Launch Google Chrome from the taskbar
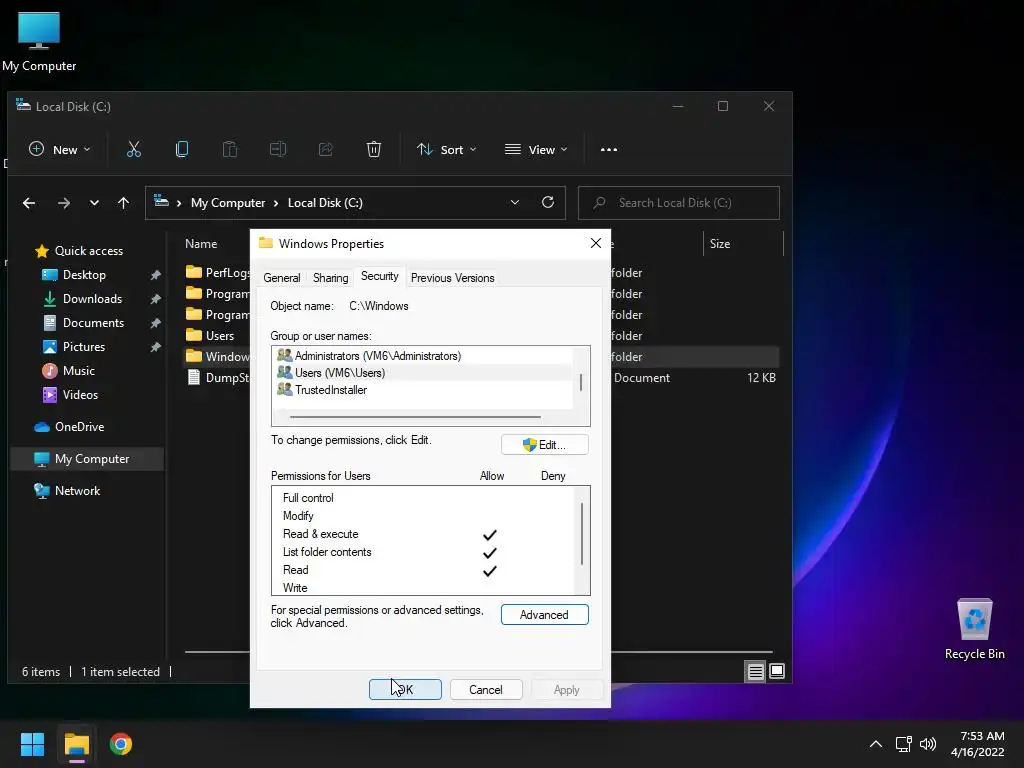Screen dimensions: 1024x768 [121, 744]
